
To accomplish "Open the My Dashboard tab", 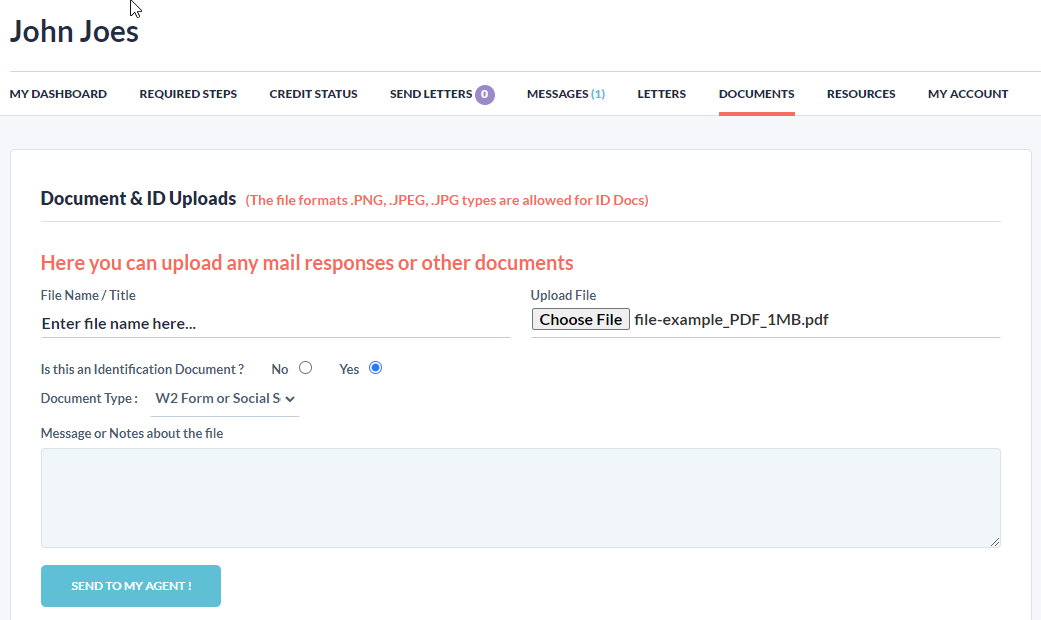I will point(58,94).
